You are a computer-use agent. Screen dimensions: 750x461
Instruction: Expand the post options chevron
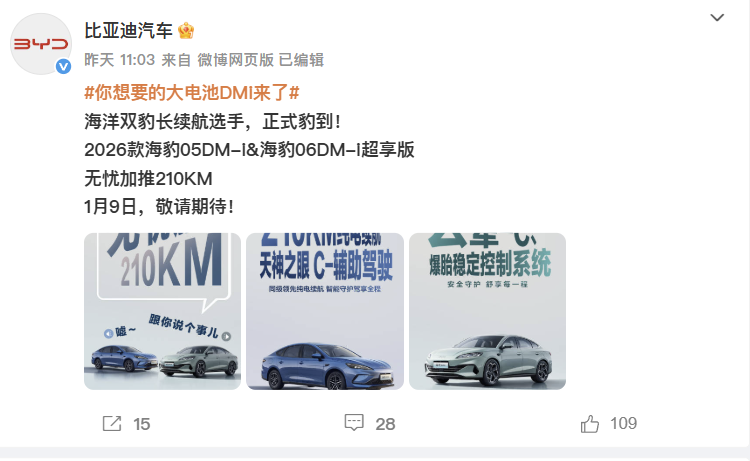pyautogui.click(x=717, y=18)
